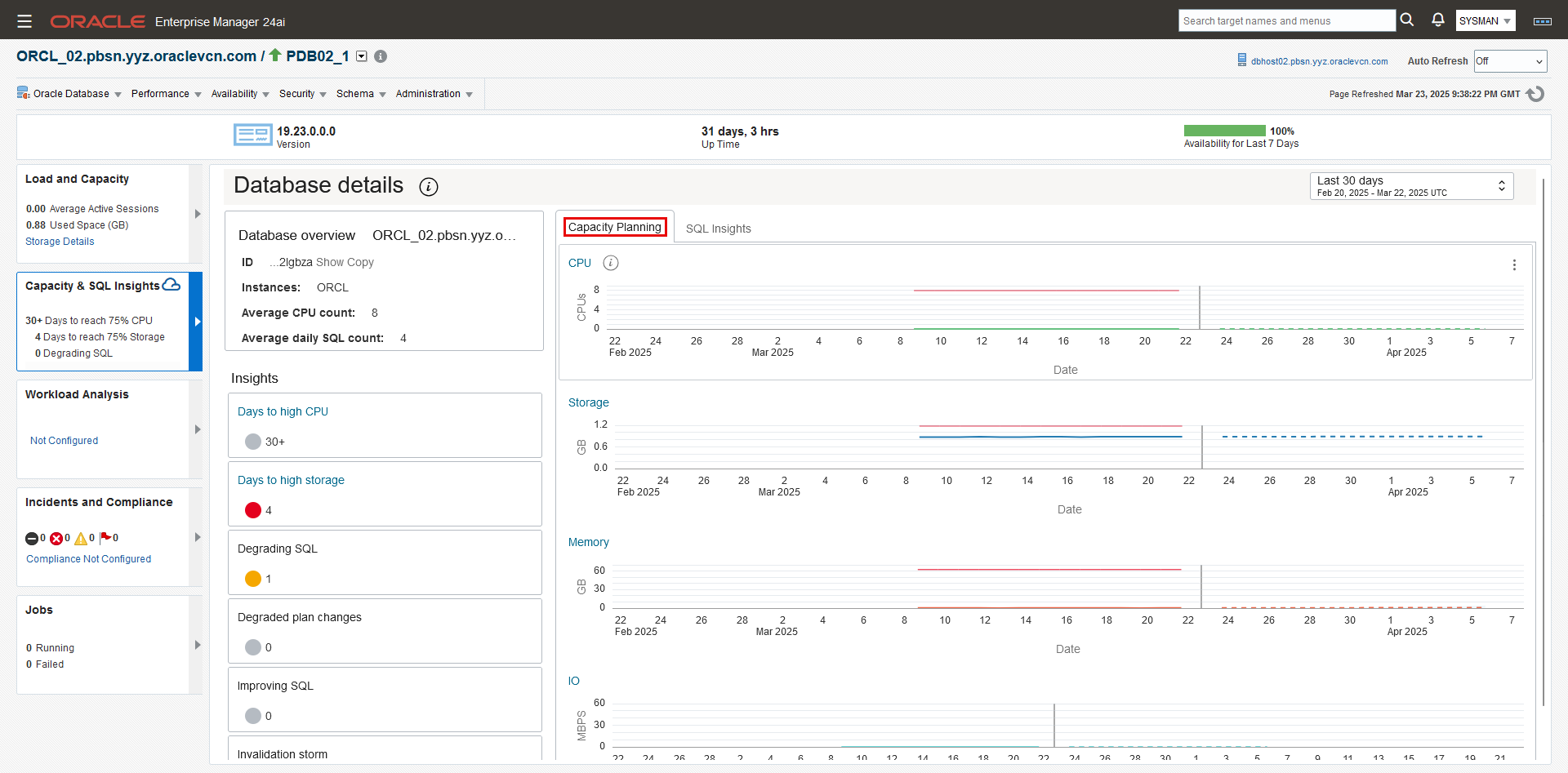Select the Capacity Planning tab
Screen dimensions: 1568x773
pos(614,226)
